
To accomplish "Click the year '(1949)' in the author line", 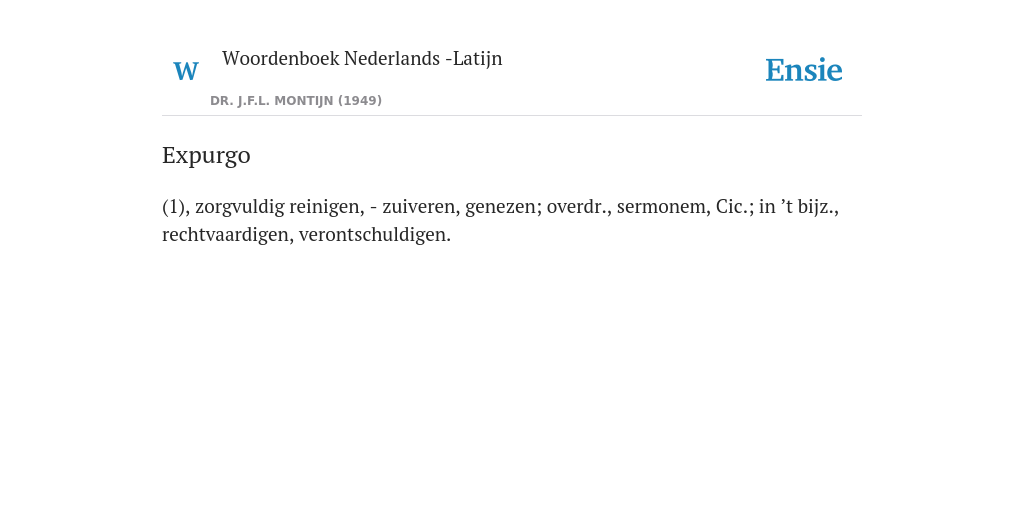I will (360, 101).
